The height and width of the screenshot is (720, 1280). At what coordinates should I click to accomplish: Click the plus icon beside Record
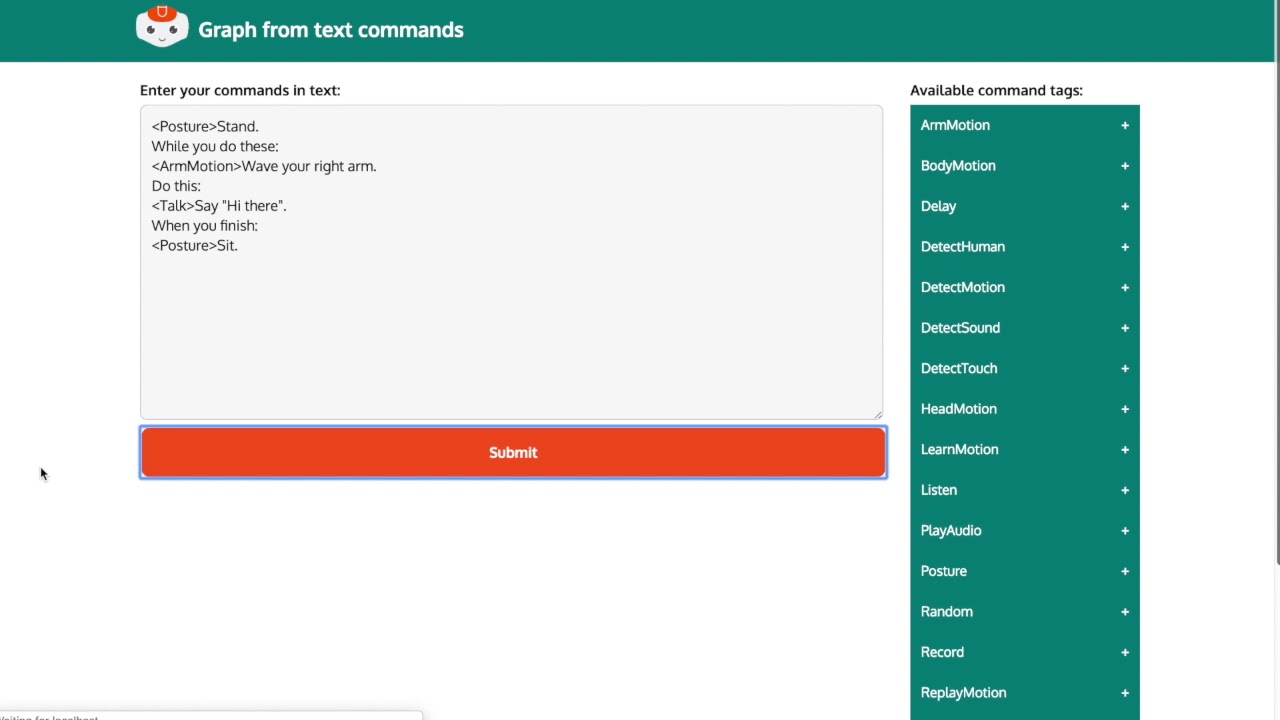click(x=1125, y=652)
